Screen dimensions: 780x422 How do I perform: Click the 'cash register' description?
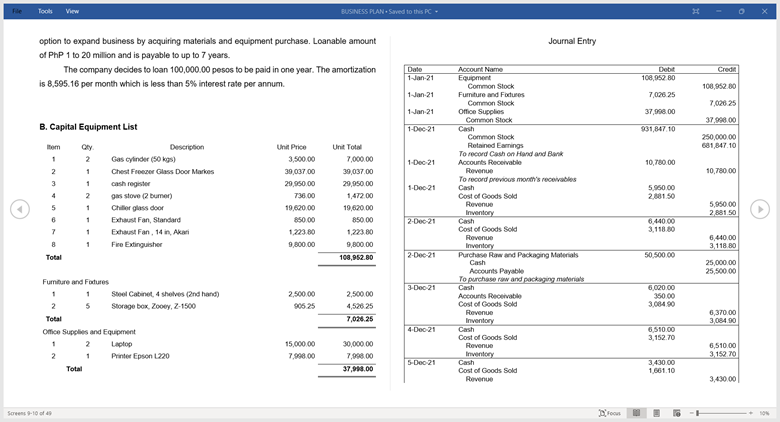point(130,184)
